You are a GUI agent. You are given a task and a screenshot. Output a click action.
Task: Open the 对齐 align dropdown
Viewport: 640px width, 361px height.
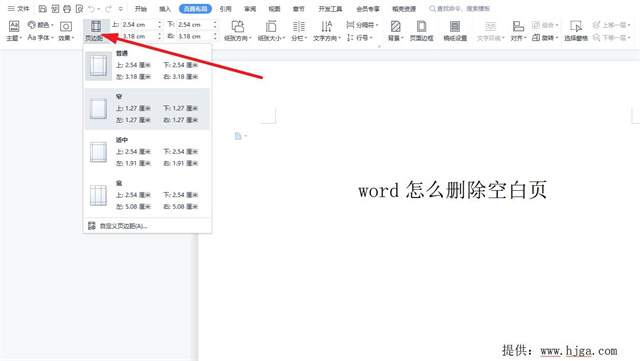[x=518, y=31]
